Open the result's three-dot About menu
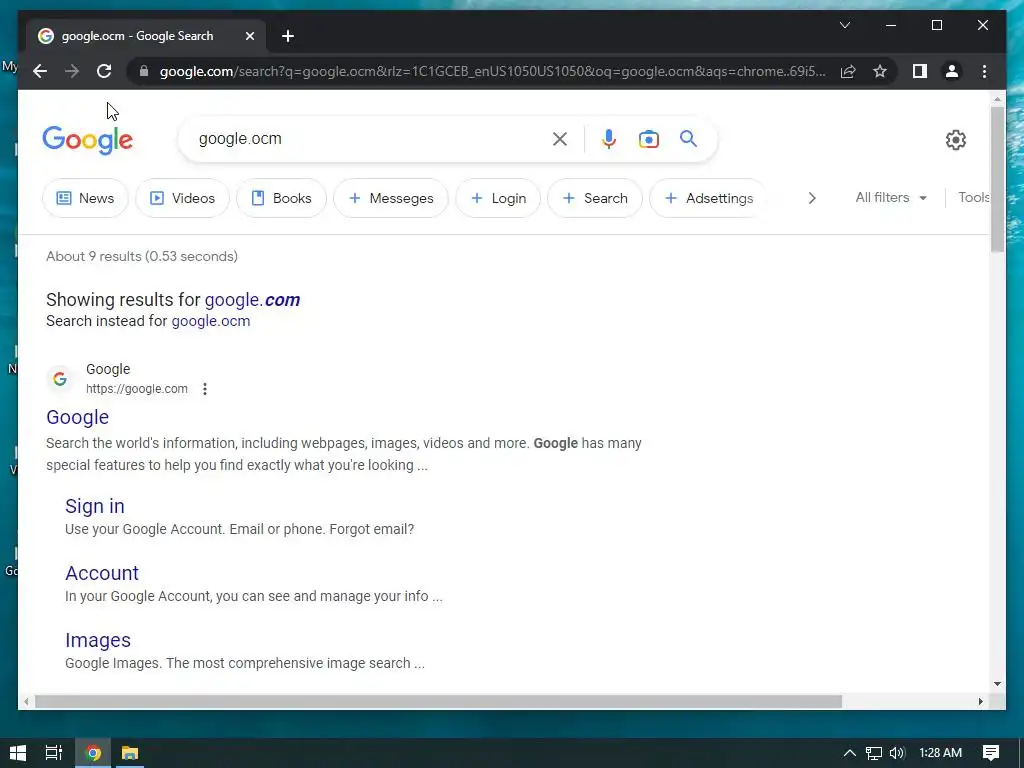The height and width of the screenshot is (768, 1024). tap(204, 389)
